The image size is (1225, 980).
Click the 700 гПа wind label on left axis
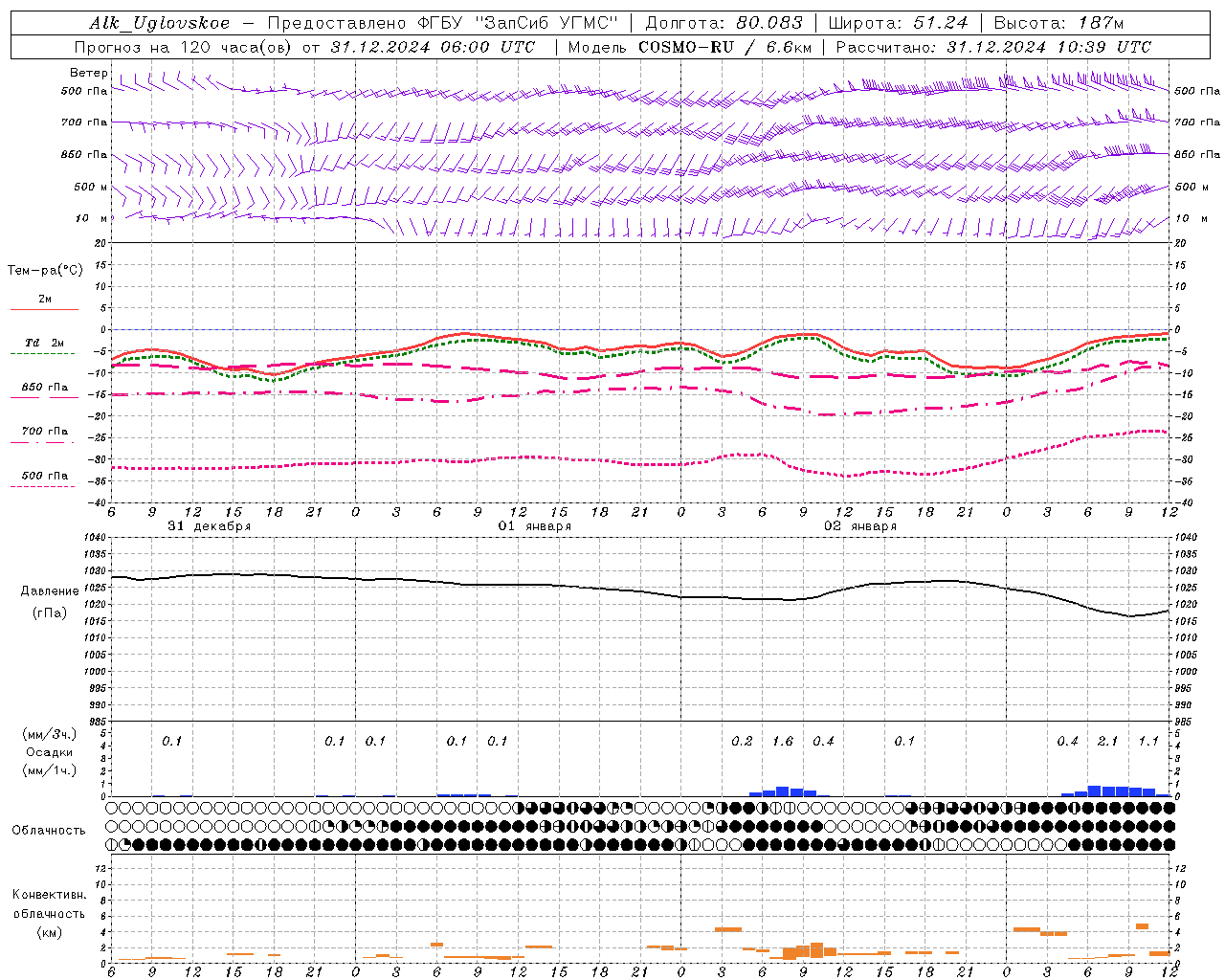84,122
